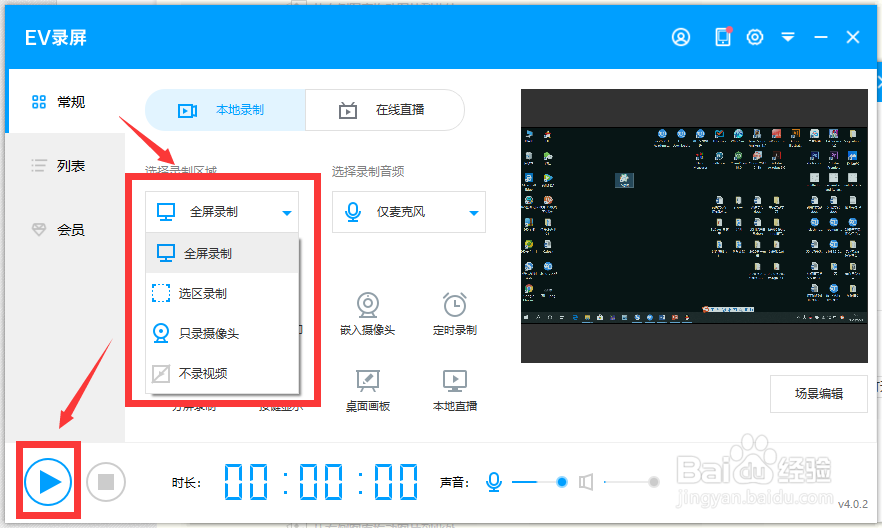Click the 00:00:00 duration timer display

(321, 482)
